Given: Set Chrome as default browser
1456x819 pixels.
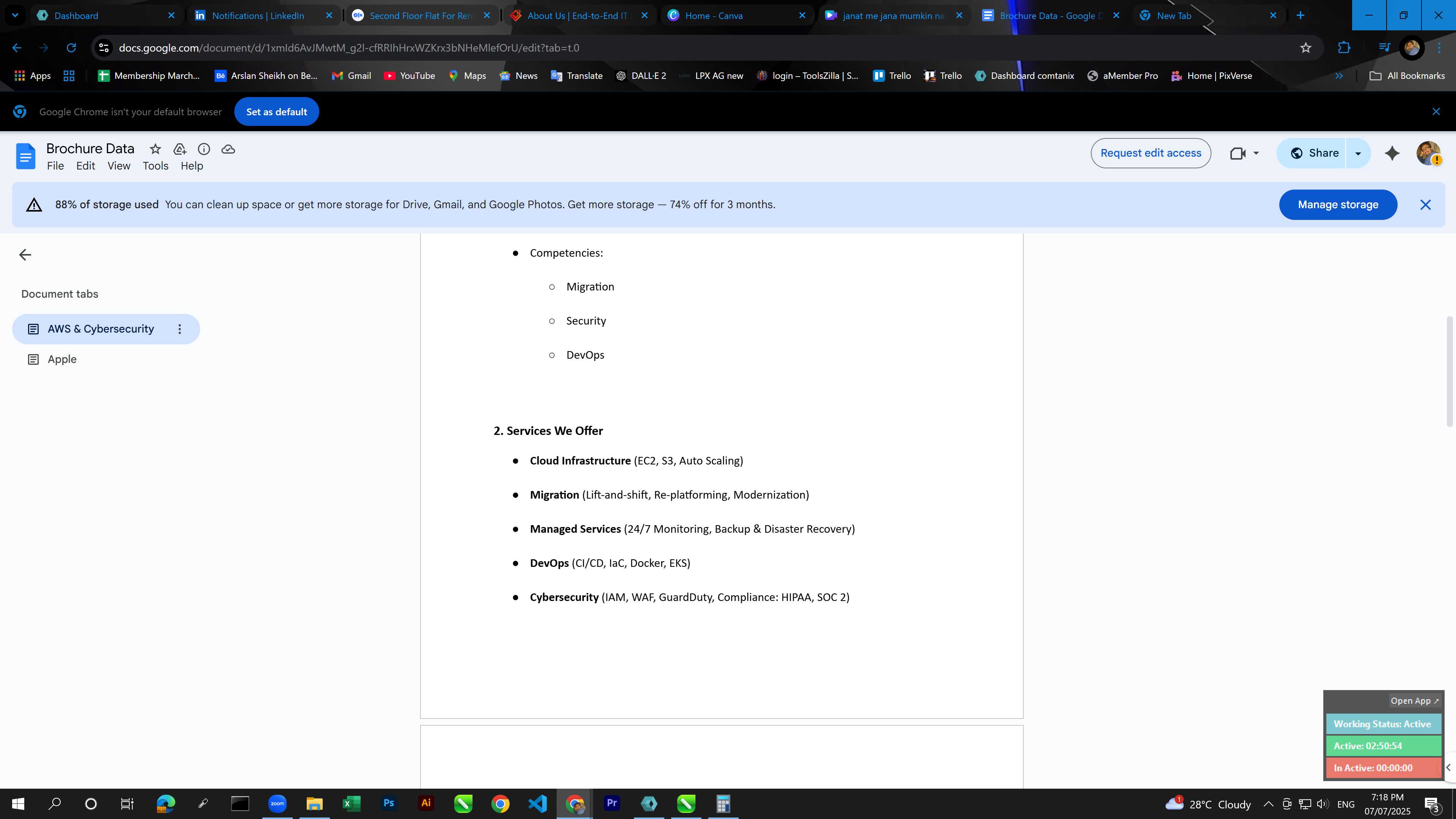Looking at the screenshot, I should (x=276, y=112).
